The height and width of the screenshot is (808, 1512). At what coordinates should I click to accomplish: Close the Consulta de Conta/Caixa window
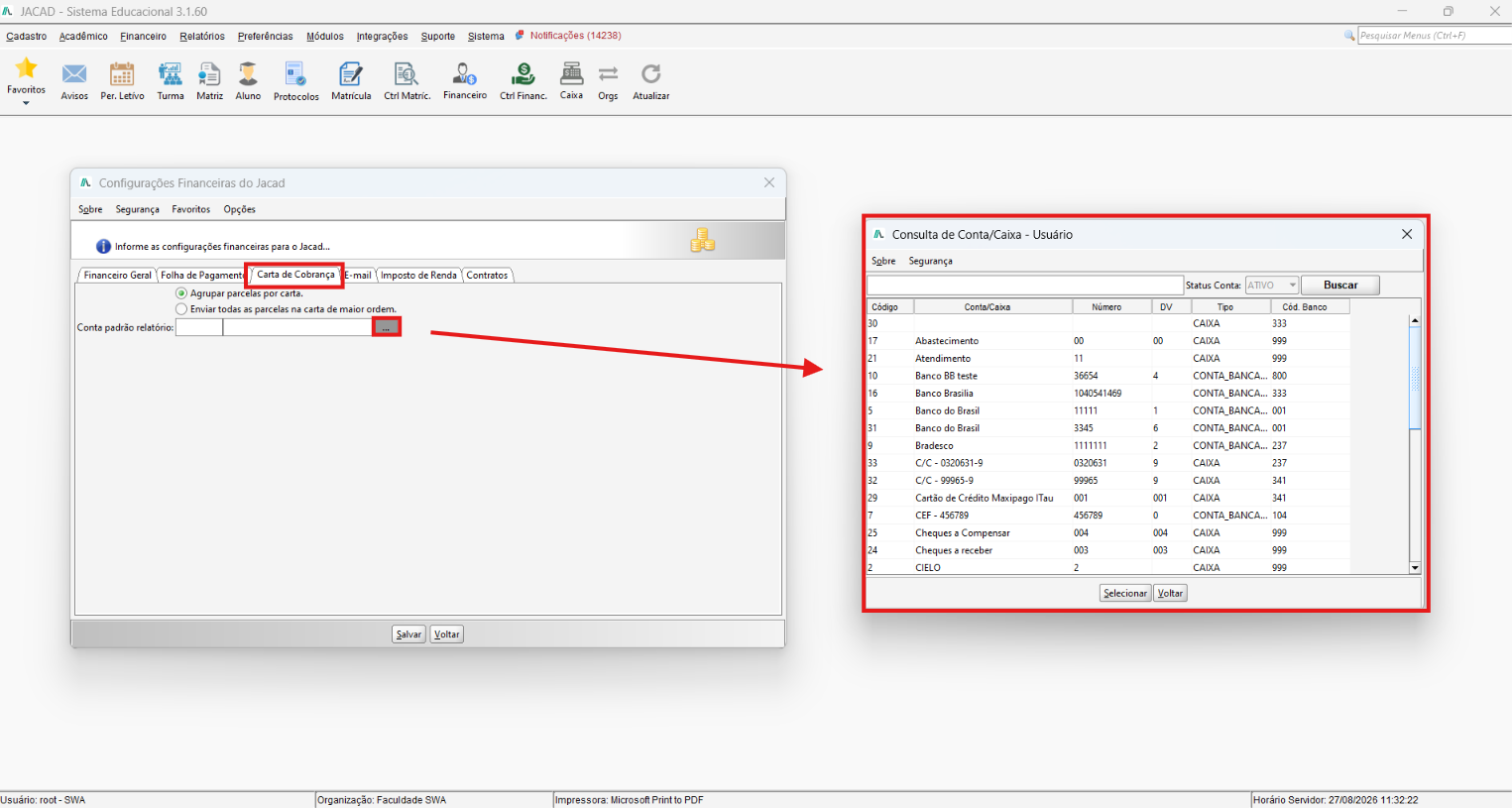point(1406,234)
